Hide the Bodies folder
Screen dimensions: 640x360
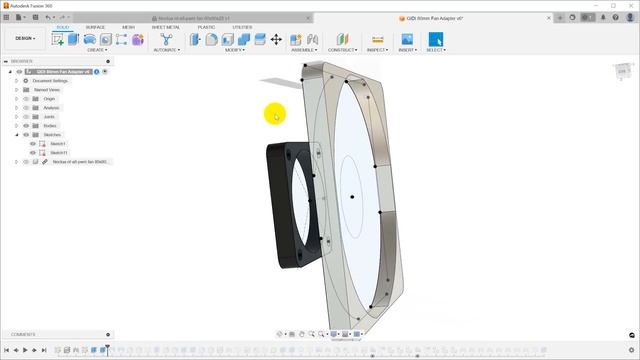[26, 126]
